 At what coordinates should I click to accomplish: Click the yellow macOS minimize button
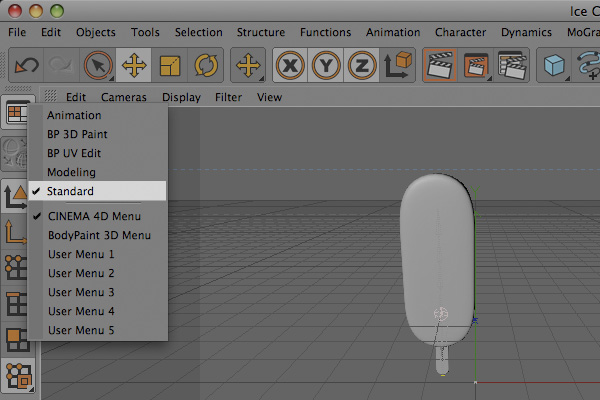36,11
